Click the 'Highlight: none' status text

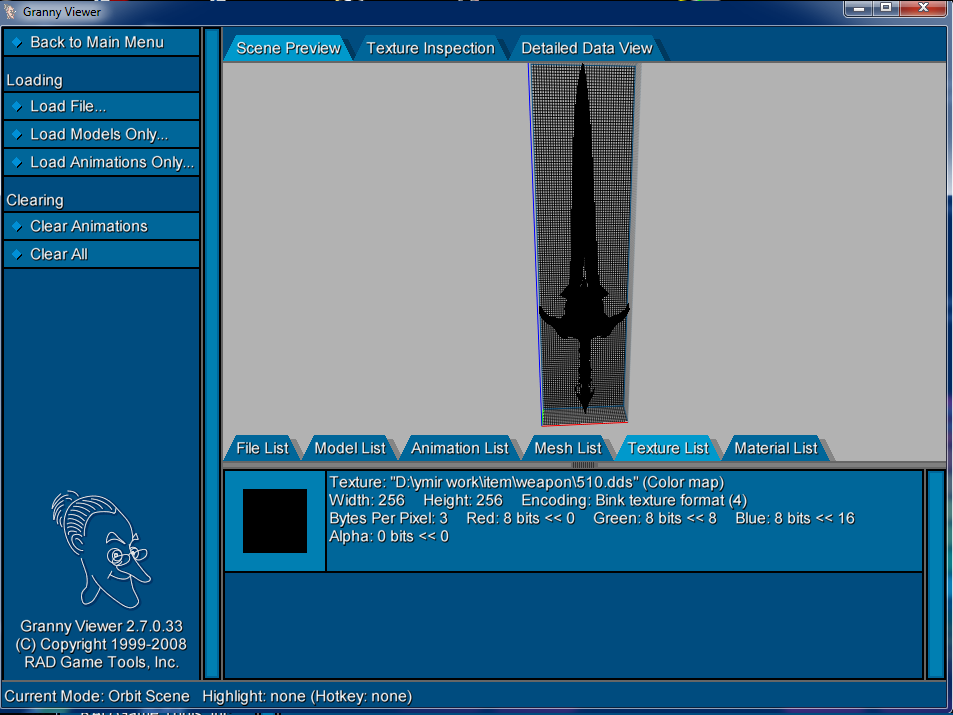(x=254, y=696)
